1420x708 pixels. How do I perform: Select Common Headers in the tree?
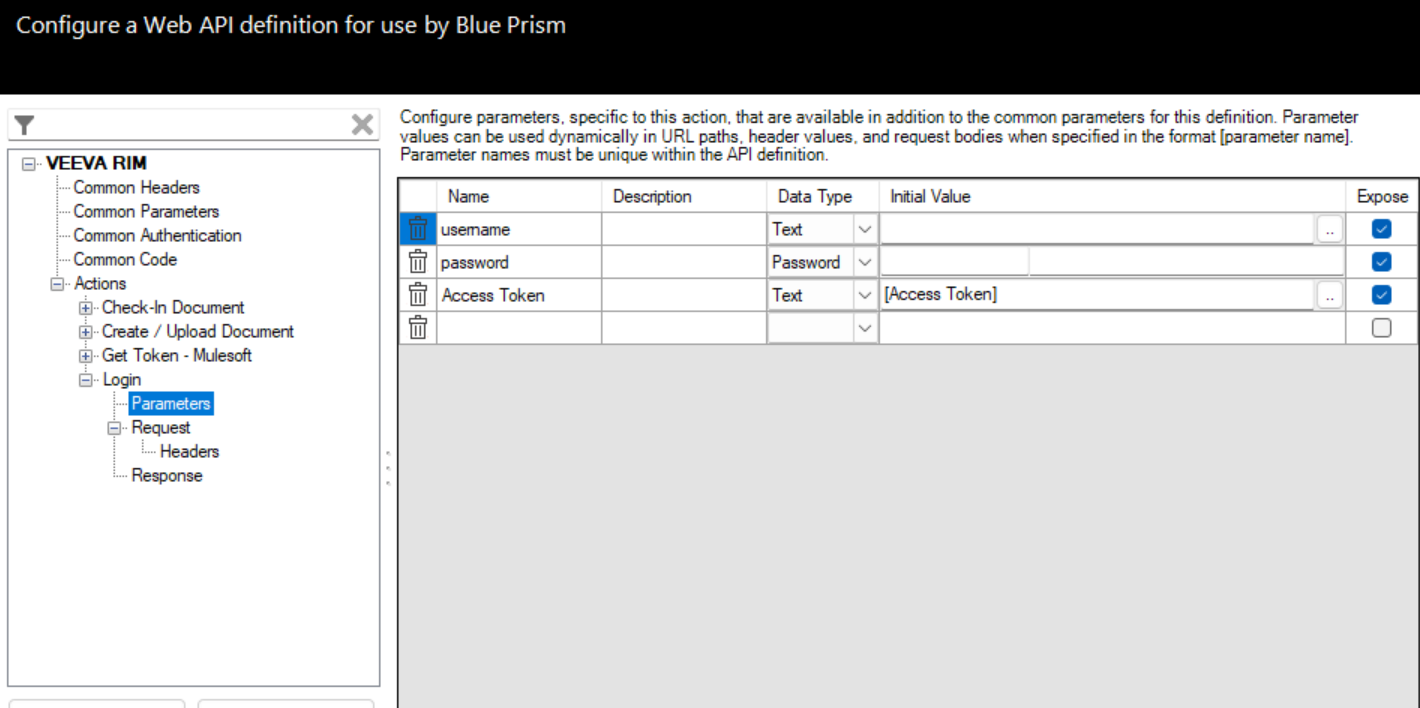click(x=136, y=187)
